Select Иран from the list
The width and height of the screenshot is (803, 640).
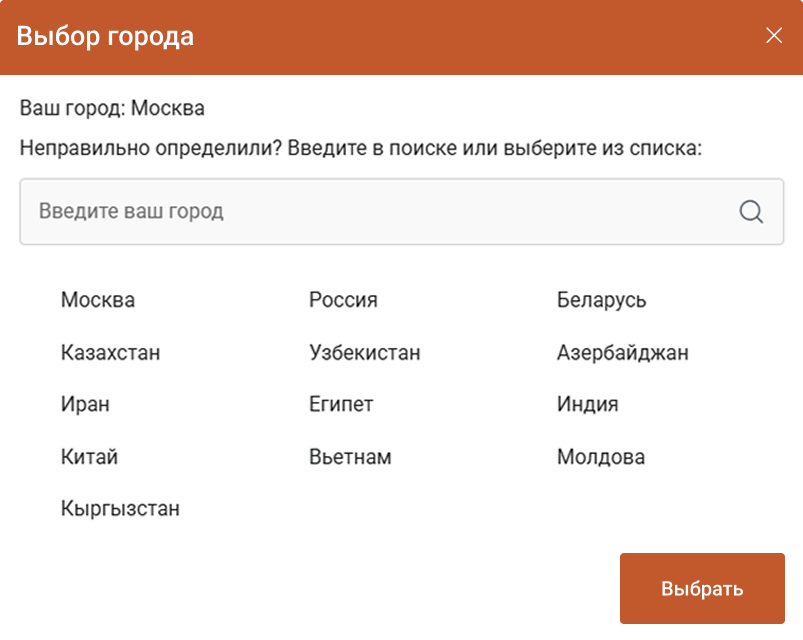pyautogui.click(x=85, y=404)
